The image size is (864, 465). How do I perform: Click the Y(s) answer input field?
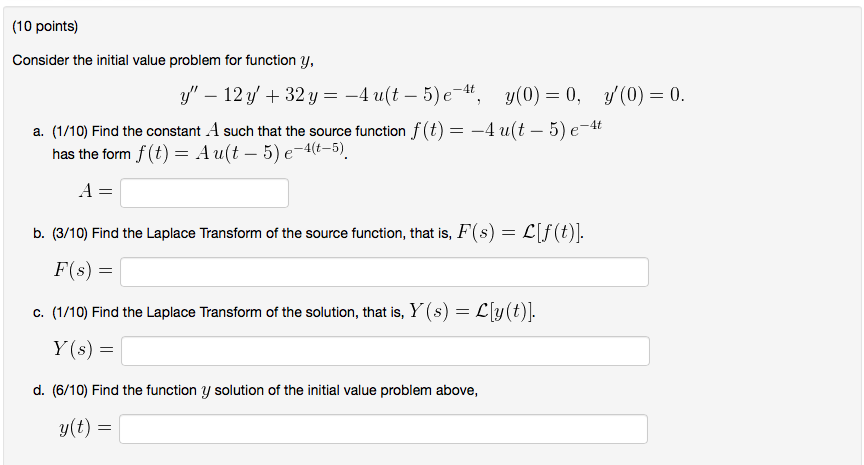pyautogui.click(x=385, y=351)
